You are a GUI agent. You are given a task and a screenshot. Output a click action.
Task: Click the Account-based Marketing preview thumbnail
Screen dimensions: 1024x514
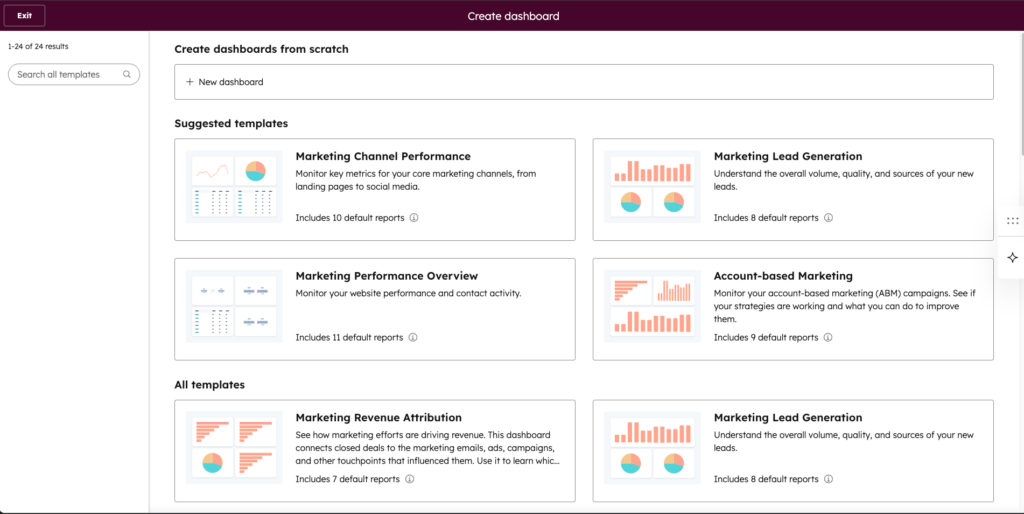click(x=652, y=306)
